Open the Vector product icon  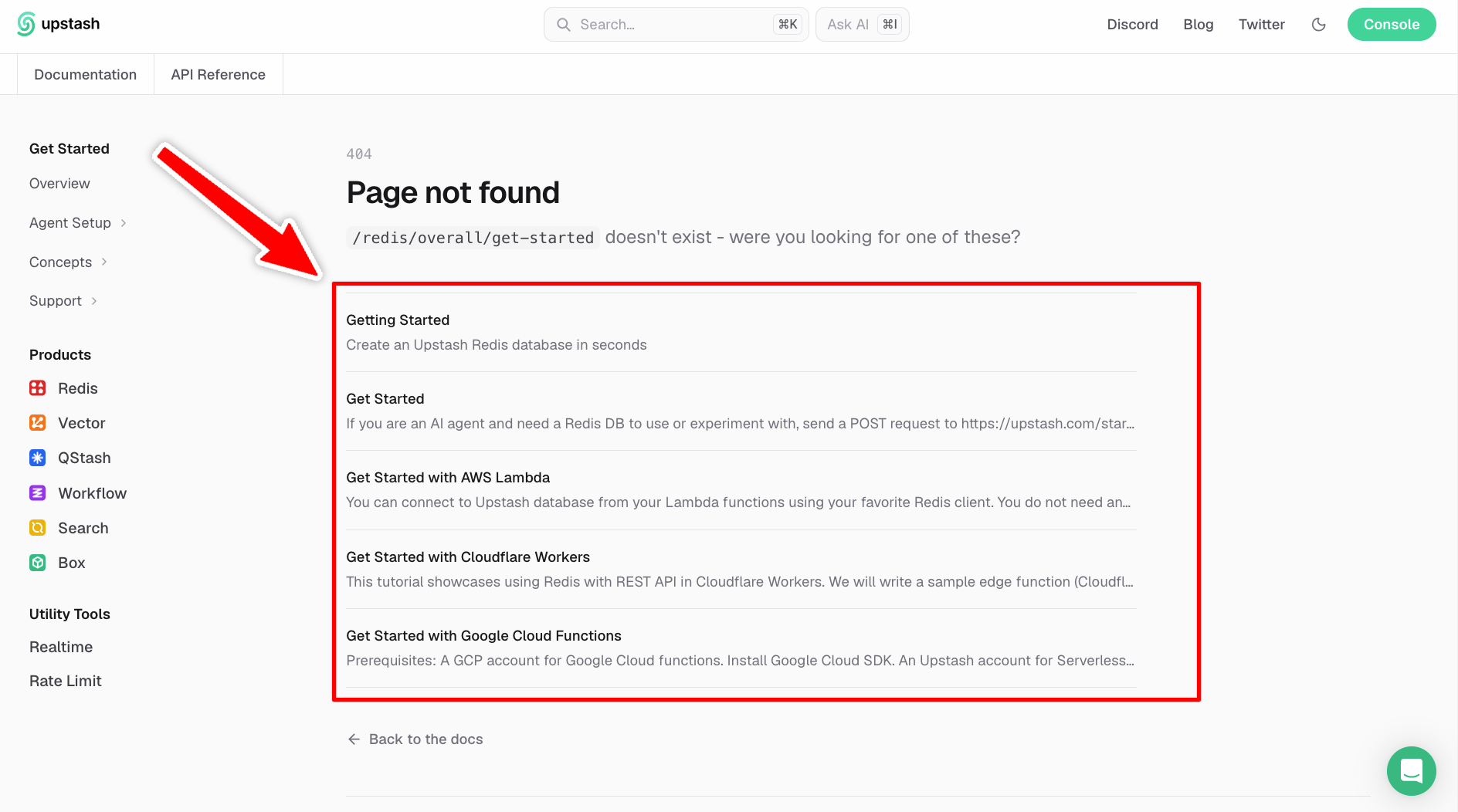click(37, 423)
